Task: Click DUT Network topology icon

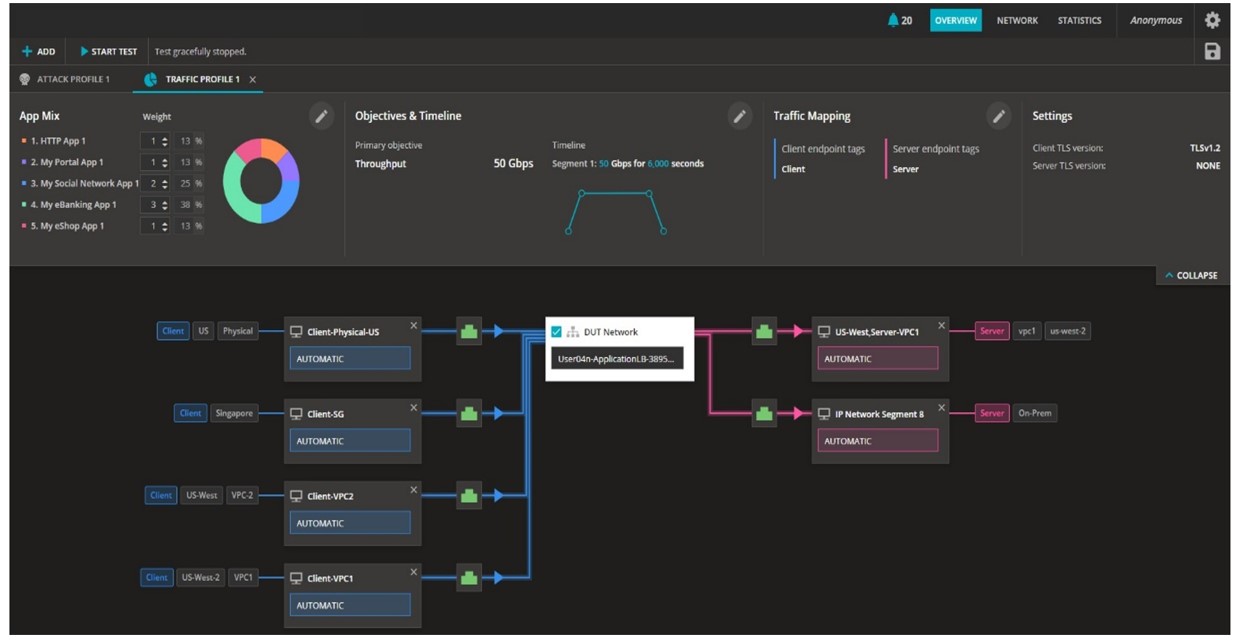Action: tap(573, 332)
